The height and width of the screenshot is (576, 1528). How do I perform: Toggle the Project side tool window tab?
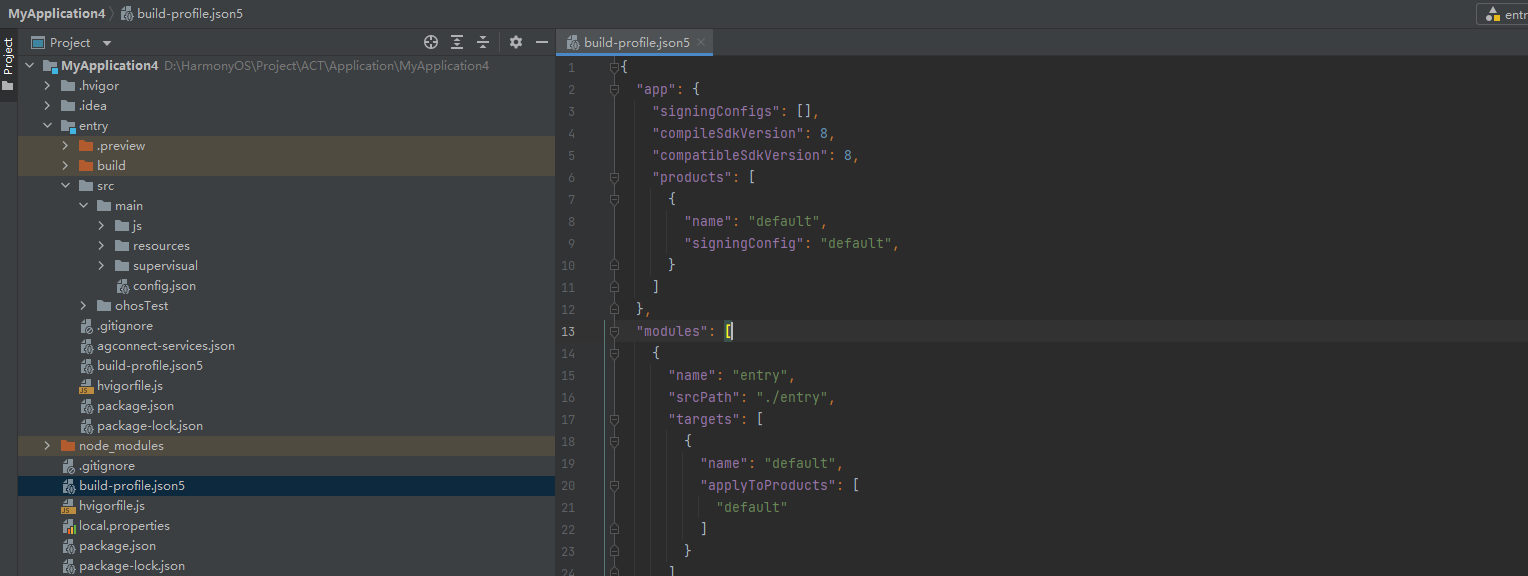8,64
